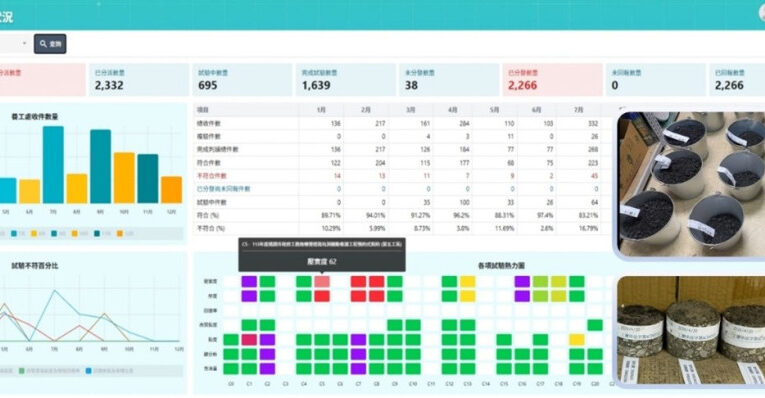This screenshot has width=765, height=398.
Task: Click the red 壓實度 heatmap cell in column C8
Action: click(376, 281)
